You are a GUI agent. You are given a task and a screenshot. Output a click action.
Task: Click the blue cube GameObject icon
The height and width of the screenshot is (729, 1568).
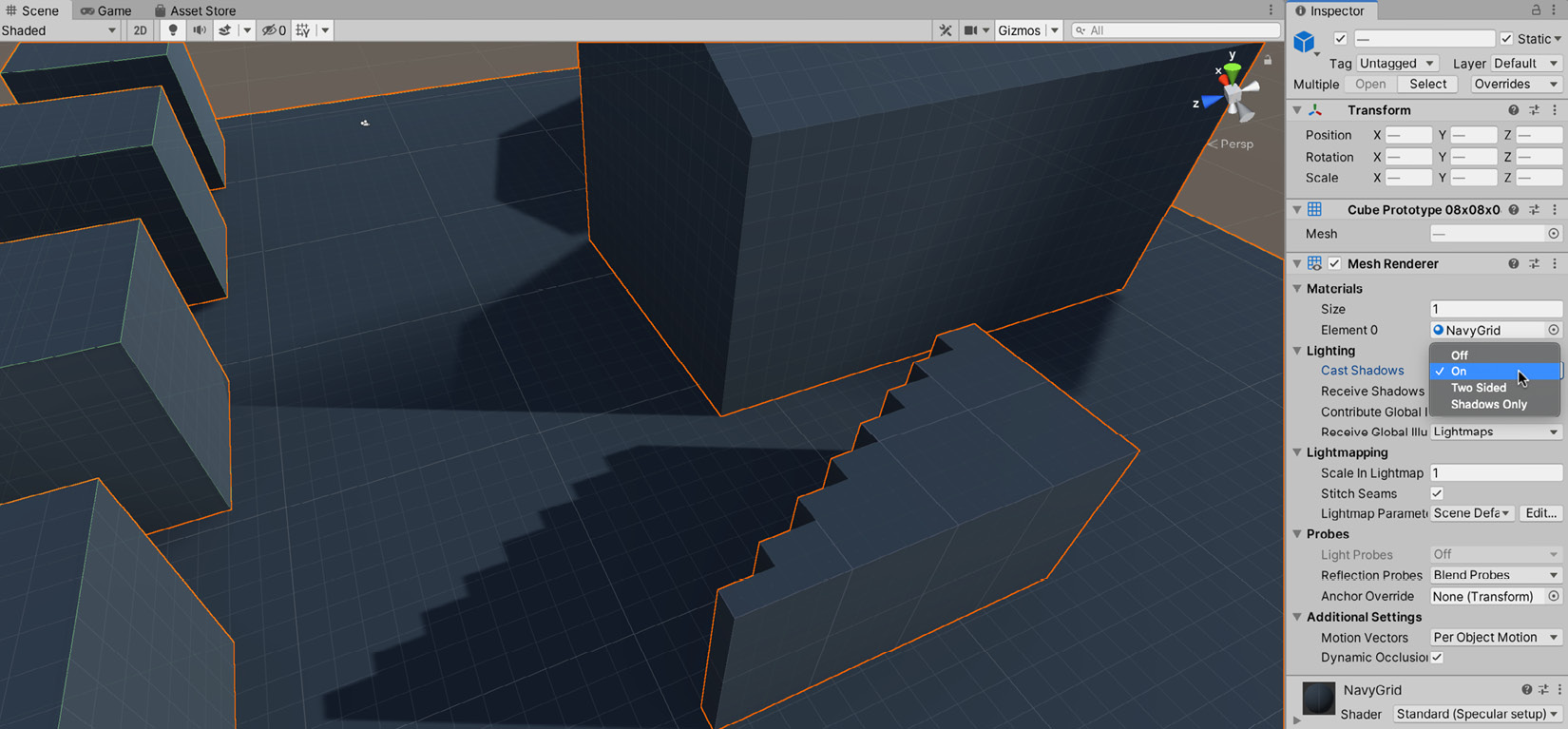[x=1304, y=41]
